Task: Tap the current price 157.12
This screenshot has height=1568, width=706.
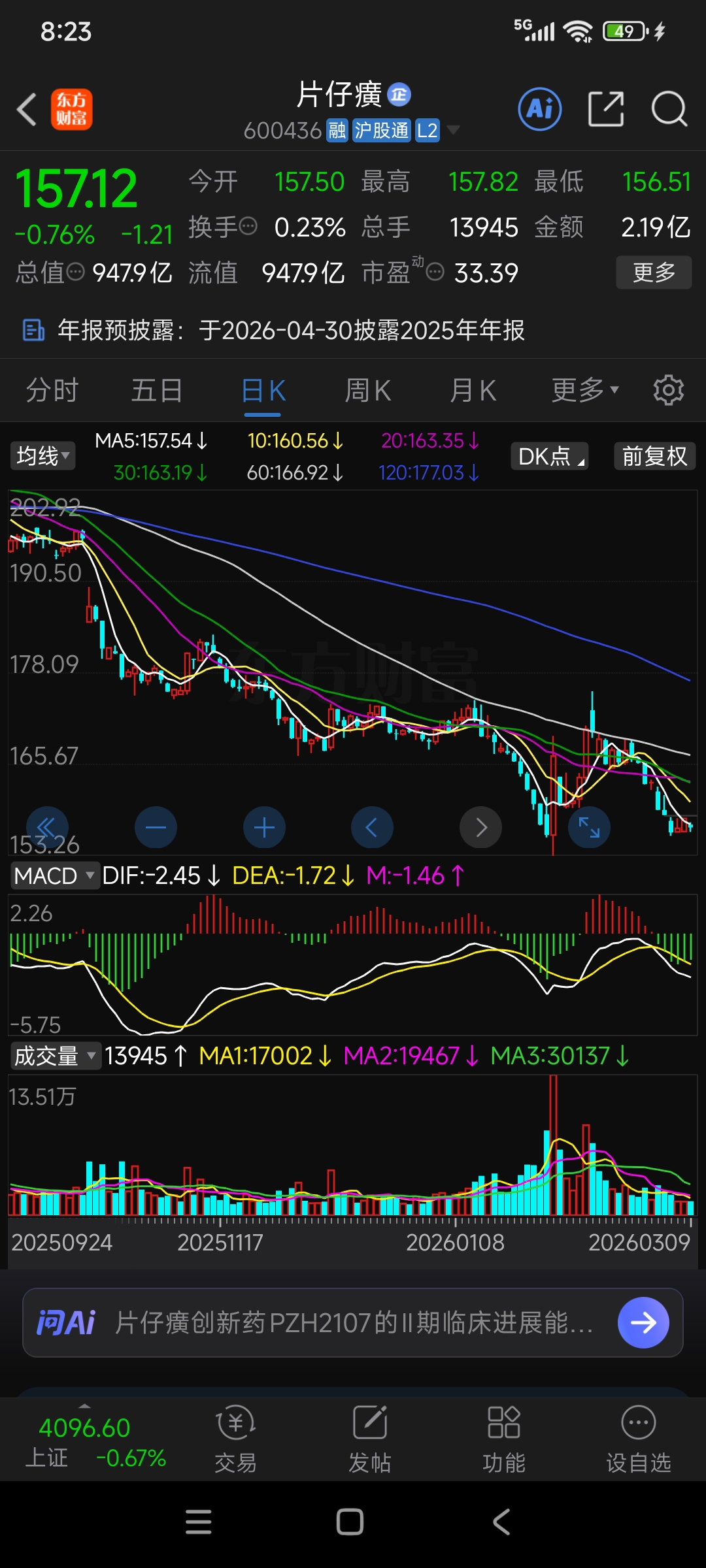Action: click(x=76, y=189)
